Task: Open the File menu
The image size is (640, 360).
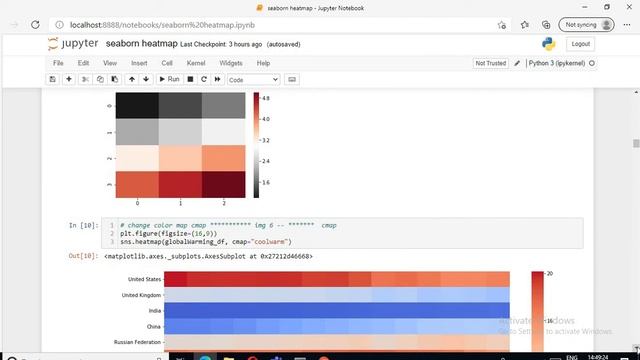Action: [x=58, y=63]
